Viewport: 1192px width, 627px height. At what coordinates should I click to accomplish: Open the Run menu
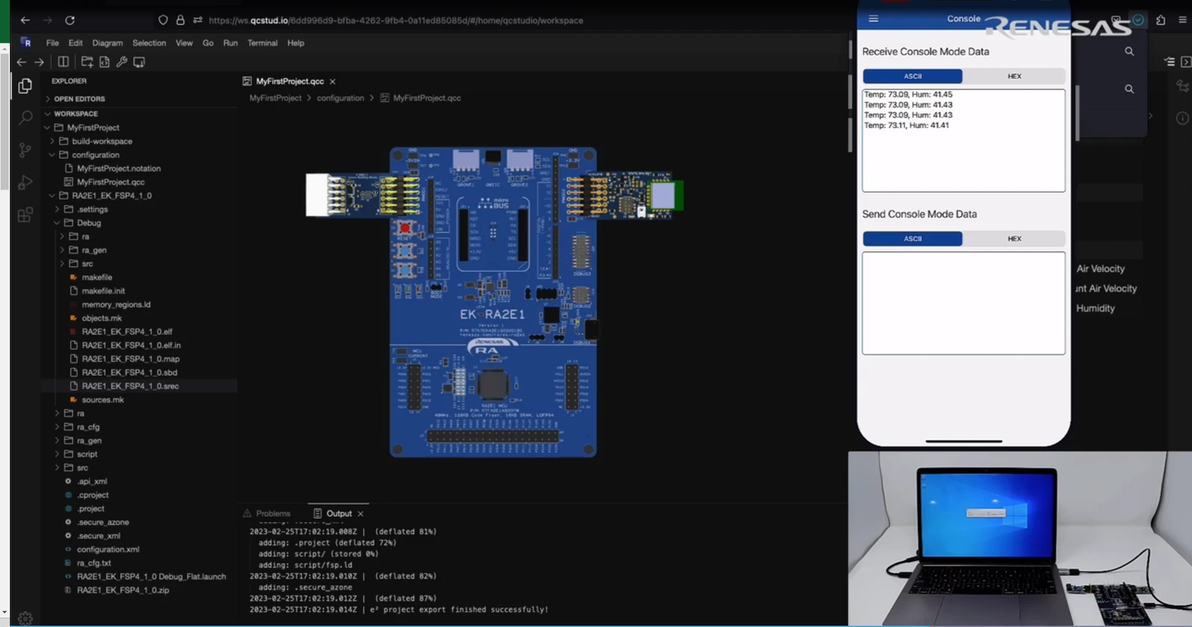230,43
